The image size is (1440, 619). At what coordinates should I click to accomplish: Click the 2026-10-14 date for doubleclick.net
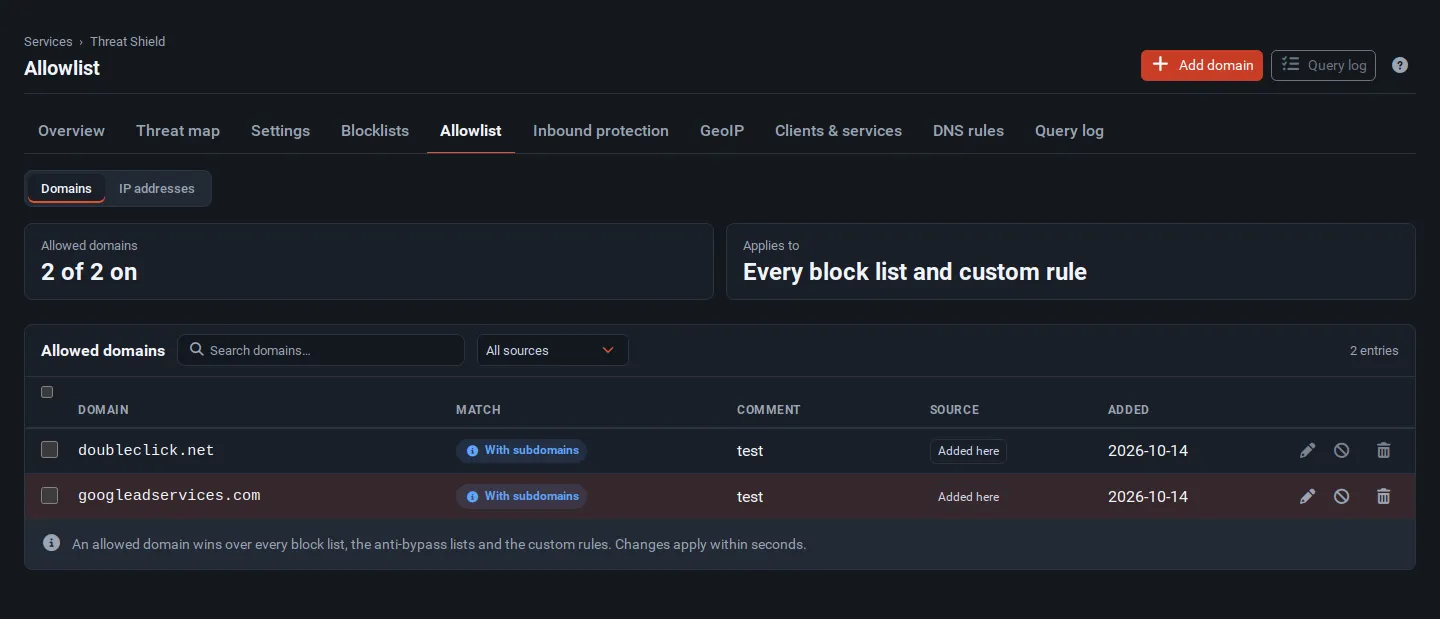[x=1148, y=451]
